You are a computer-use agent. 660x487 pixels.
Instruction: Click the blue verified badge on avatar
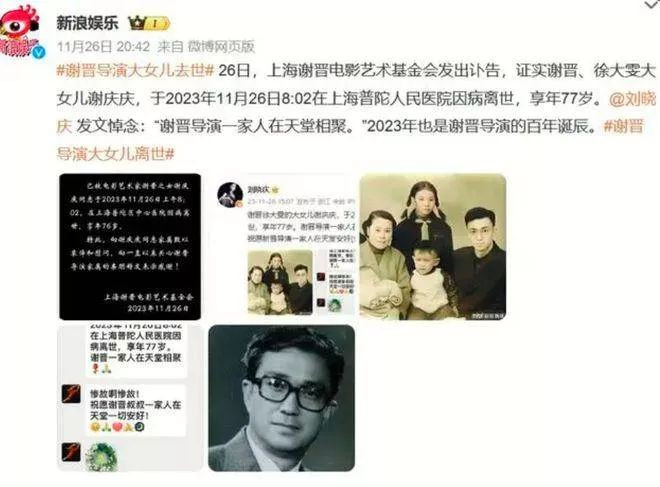[x=39, y=53]
